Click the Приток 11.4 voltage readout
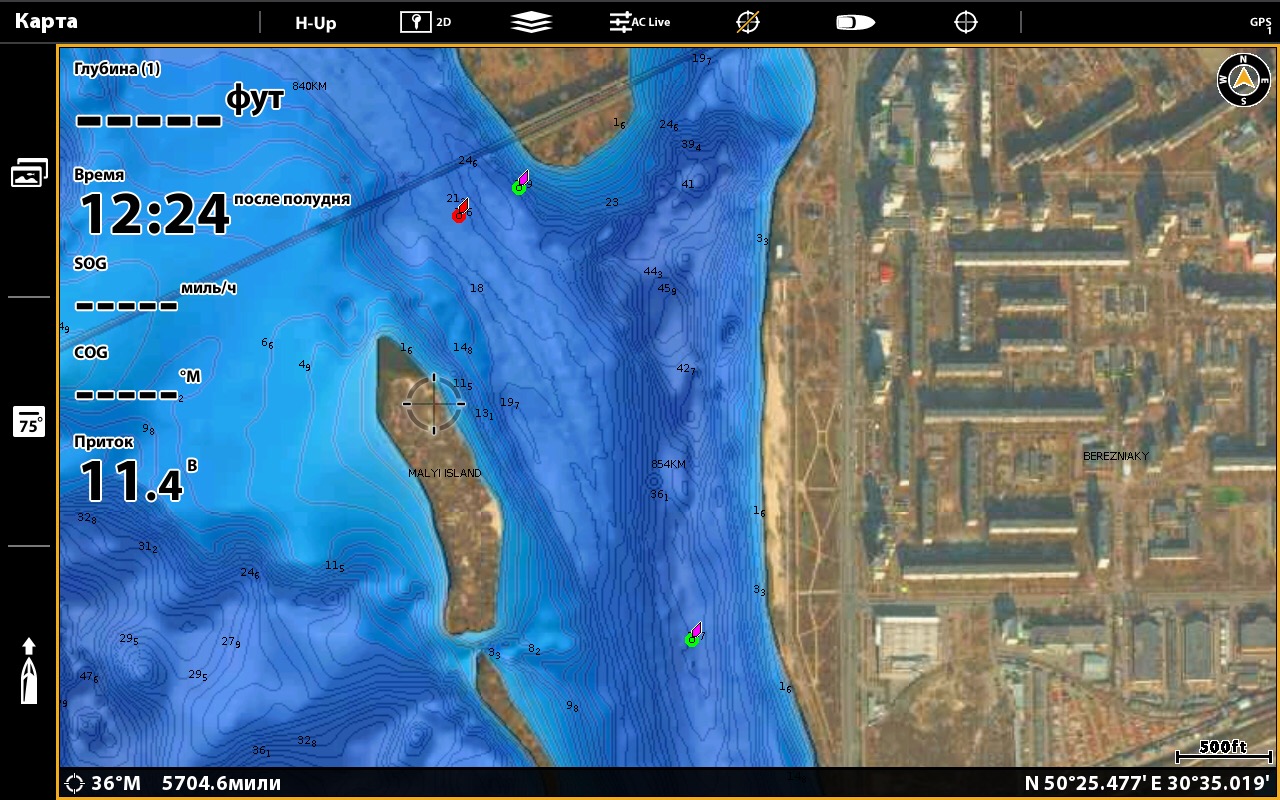1280x800 pixels. 132,482
